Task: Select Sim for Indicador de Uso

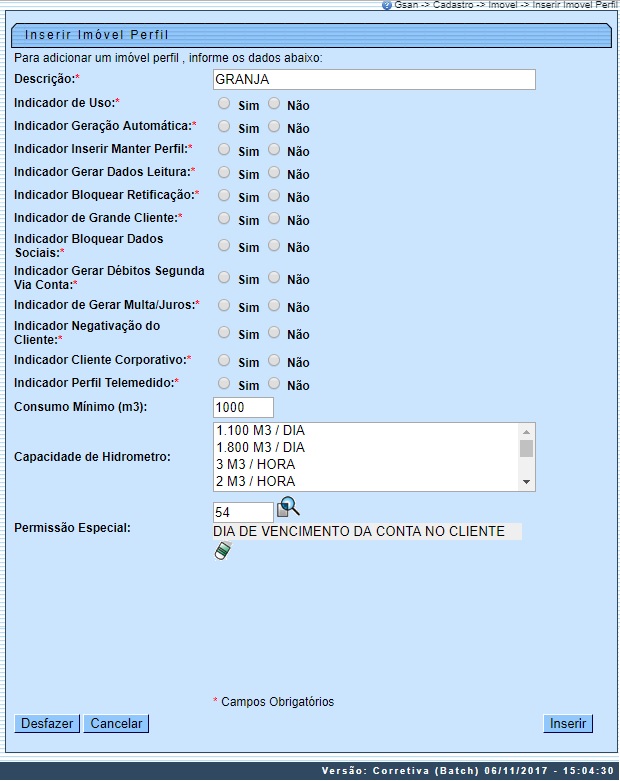Action: pos(224,103)
